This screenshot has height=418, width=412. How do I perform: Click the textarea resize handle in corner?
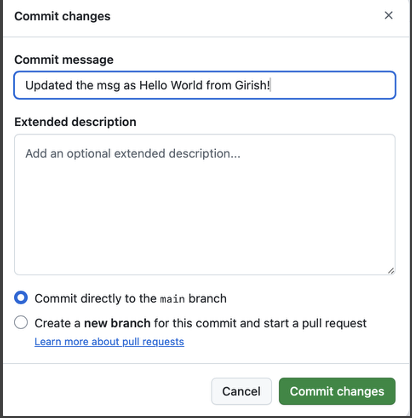coord(391,271)
